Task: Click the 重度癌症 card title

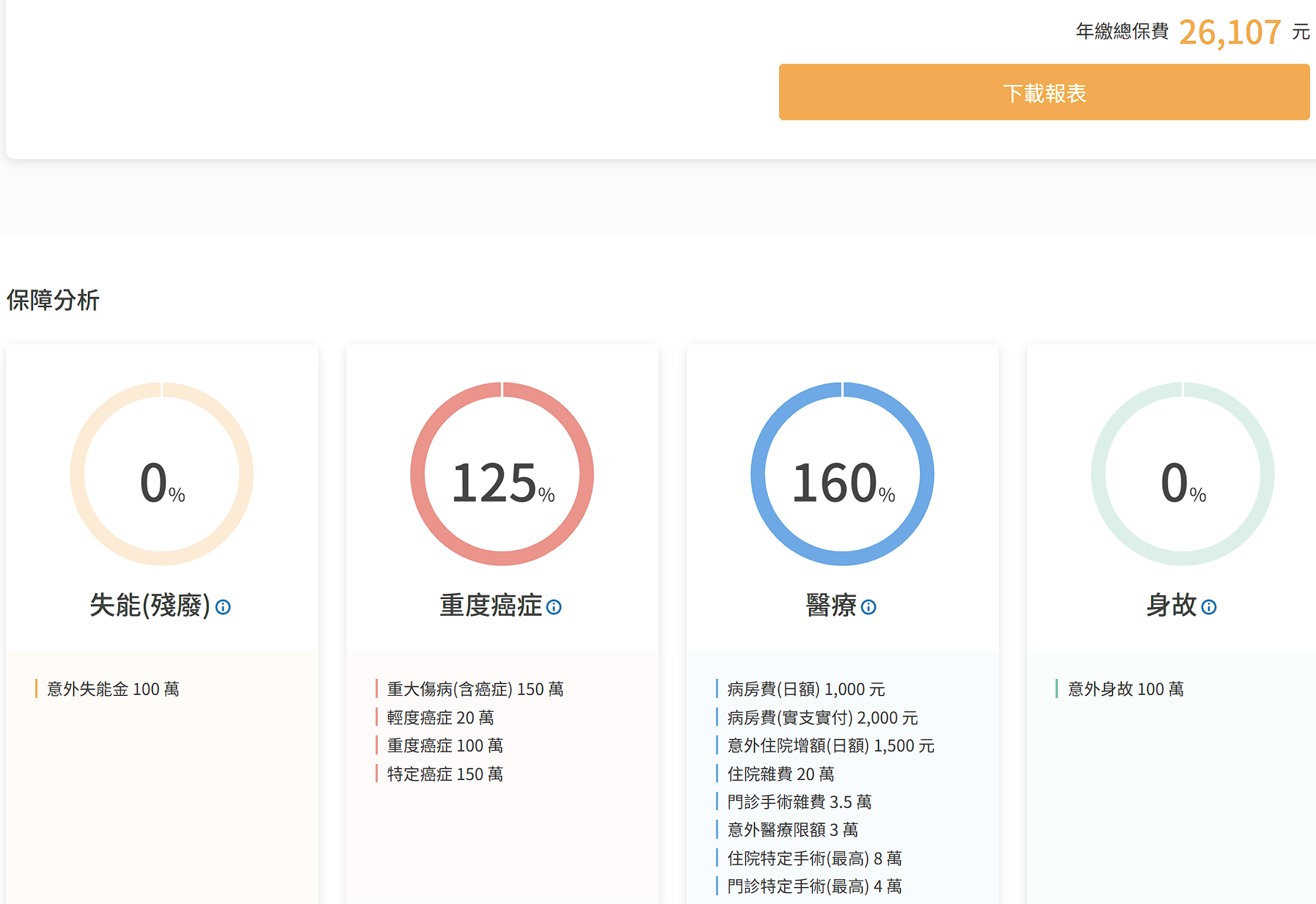Action: point(491,606)
